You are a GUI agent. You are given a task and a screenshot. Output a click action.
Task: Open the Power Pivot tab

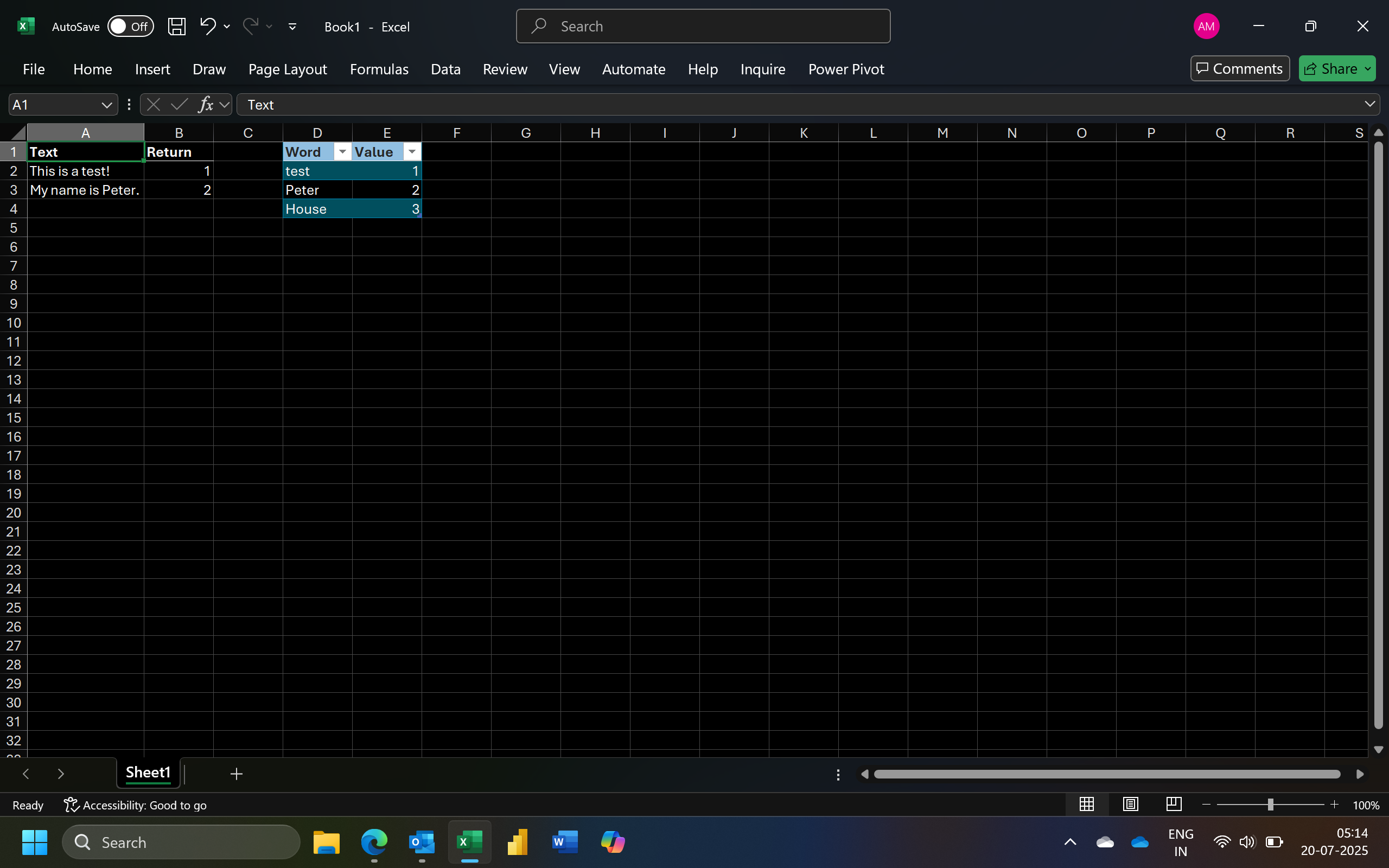click(845, 69)
